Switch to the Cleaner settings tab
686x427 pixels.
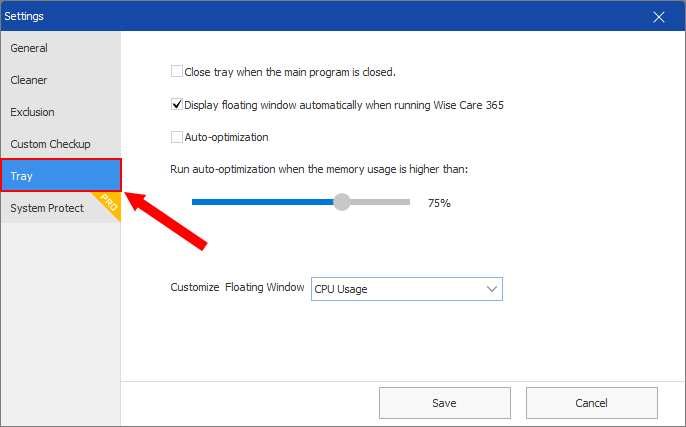pos(61,80)
